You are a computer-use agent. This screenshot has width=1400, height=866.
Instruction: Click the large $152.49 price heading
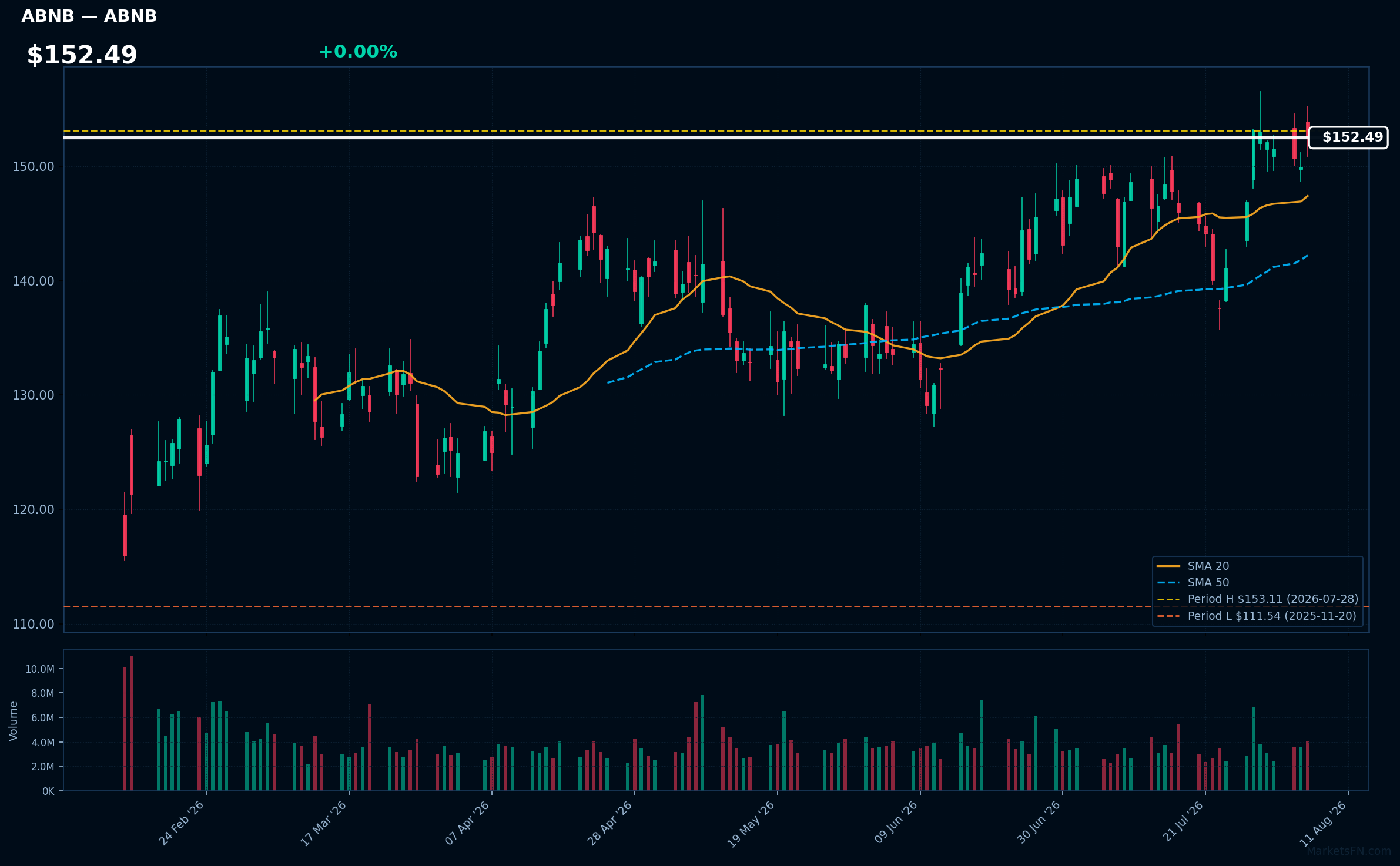pos(82,55)
